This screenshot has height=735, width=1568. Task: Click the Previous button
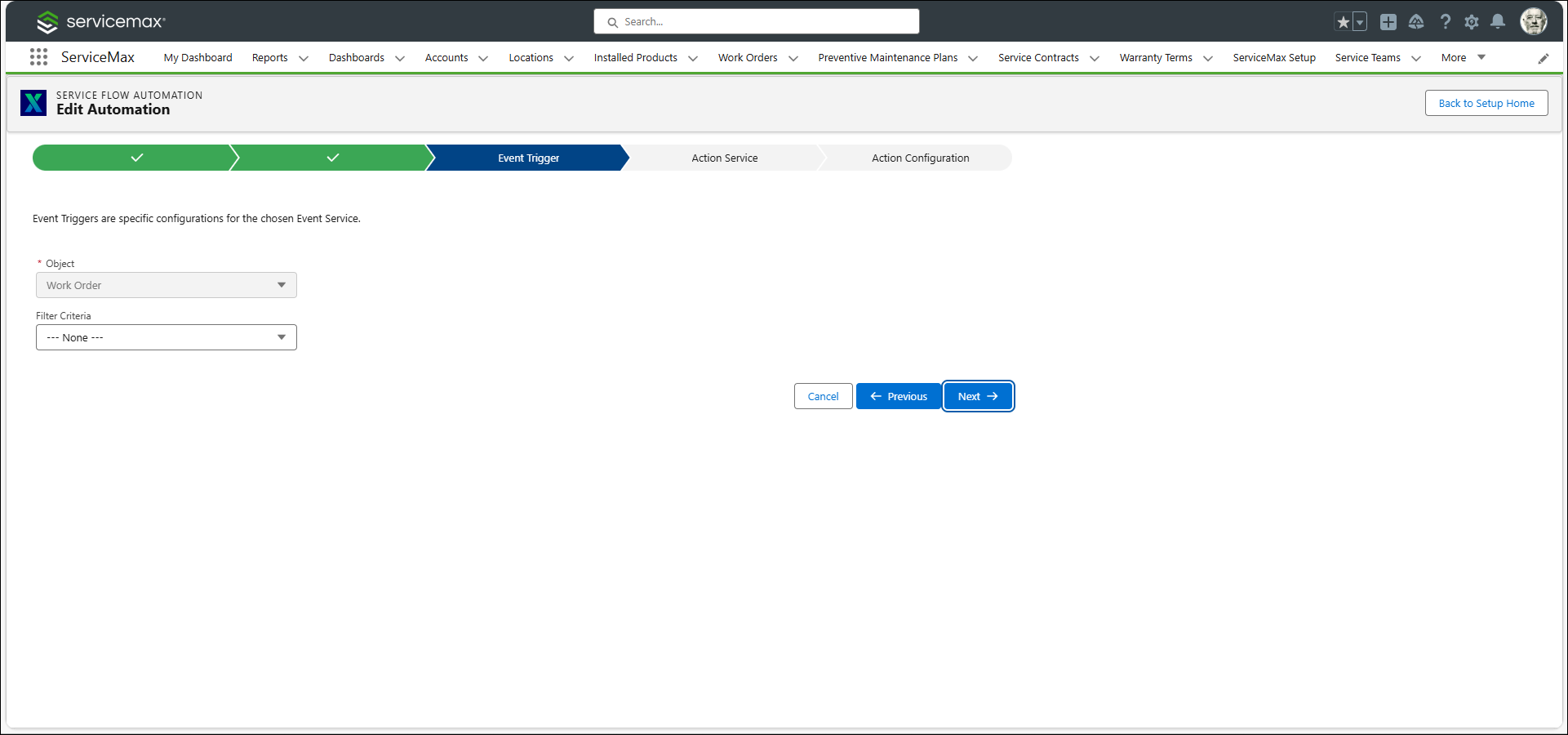click(899, 396)
